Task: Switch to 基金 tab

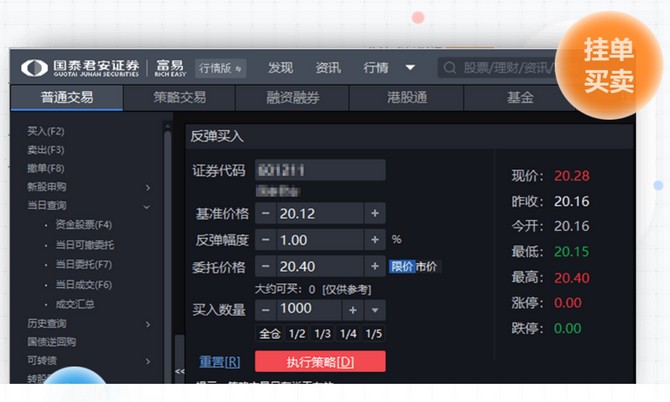Action: point(520,98)
